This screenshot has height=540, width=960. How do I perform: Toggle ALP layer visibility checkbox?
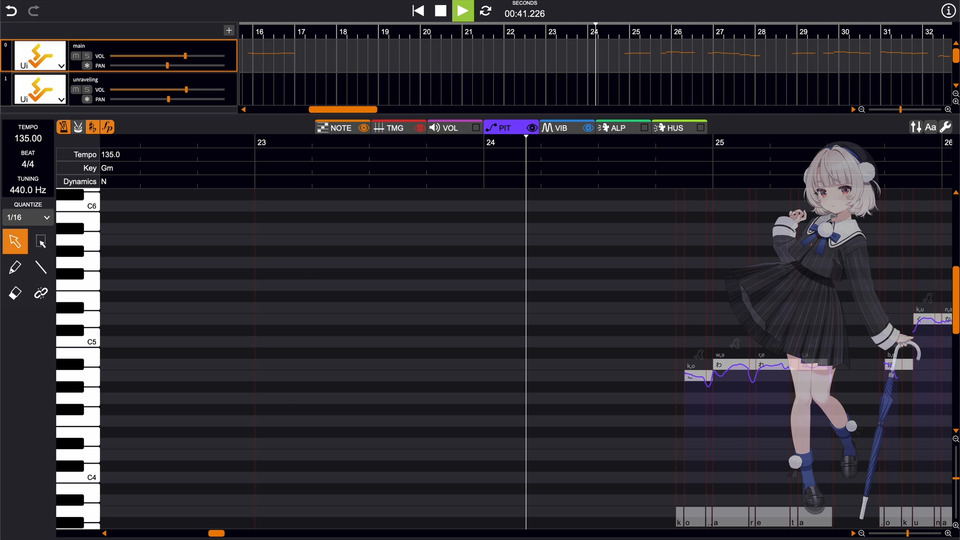tap(644, 127)
